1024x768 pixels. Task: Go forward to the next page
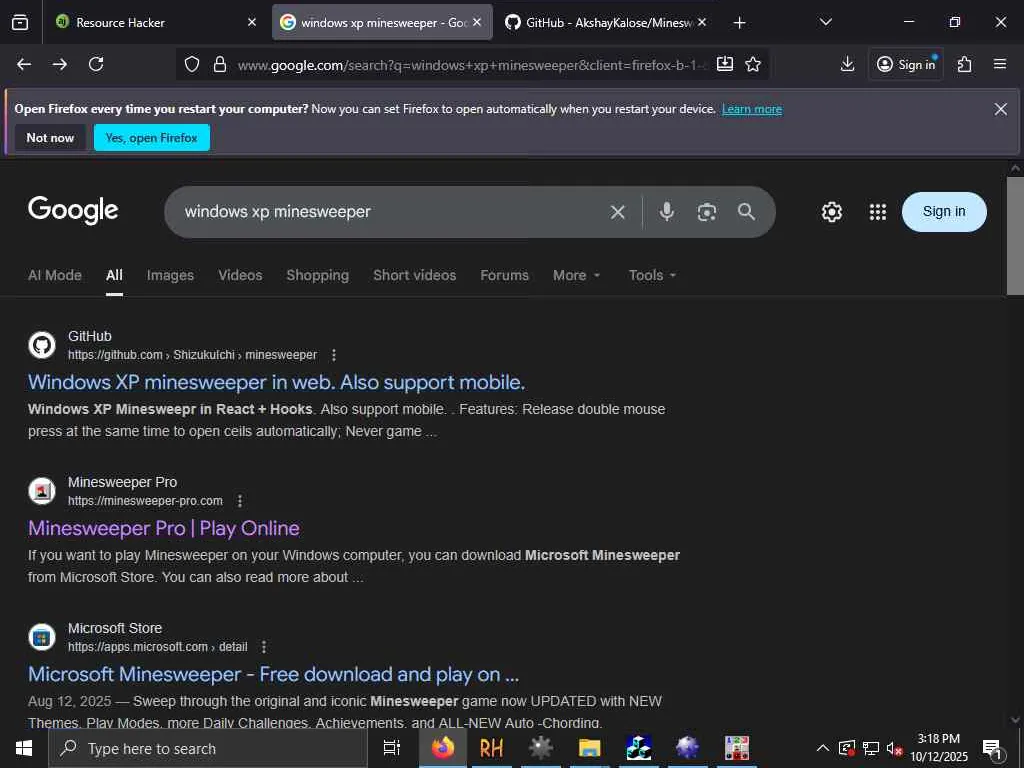59,64
